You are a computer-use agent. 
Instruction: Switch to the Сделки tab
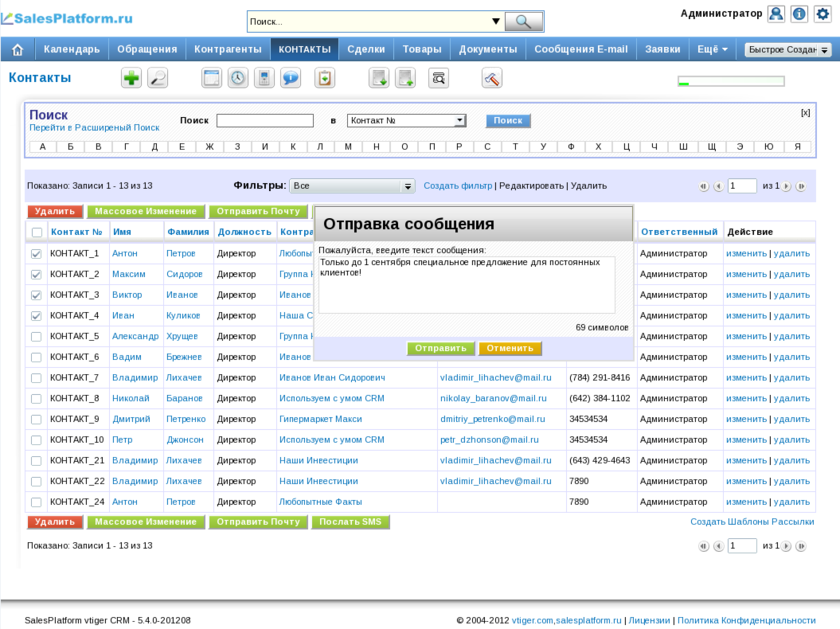tap(366, 49)
